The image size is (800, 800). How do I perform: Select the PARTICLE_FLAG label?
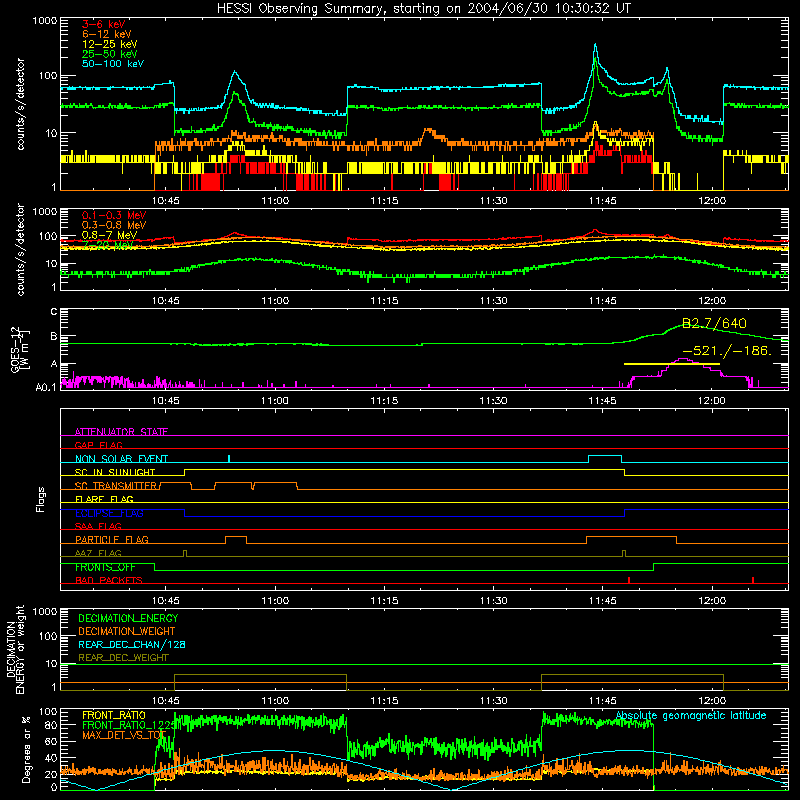pos(112,539)
